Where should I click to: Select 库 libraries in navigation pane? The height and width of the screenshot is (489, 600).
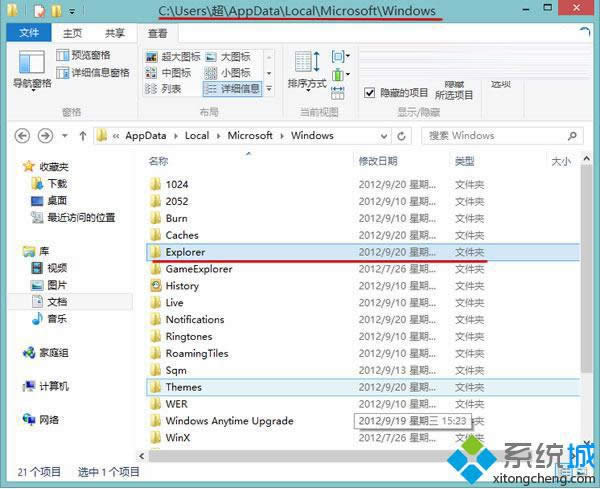[x=36, y=251]
